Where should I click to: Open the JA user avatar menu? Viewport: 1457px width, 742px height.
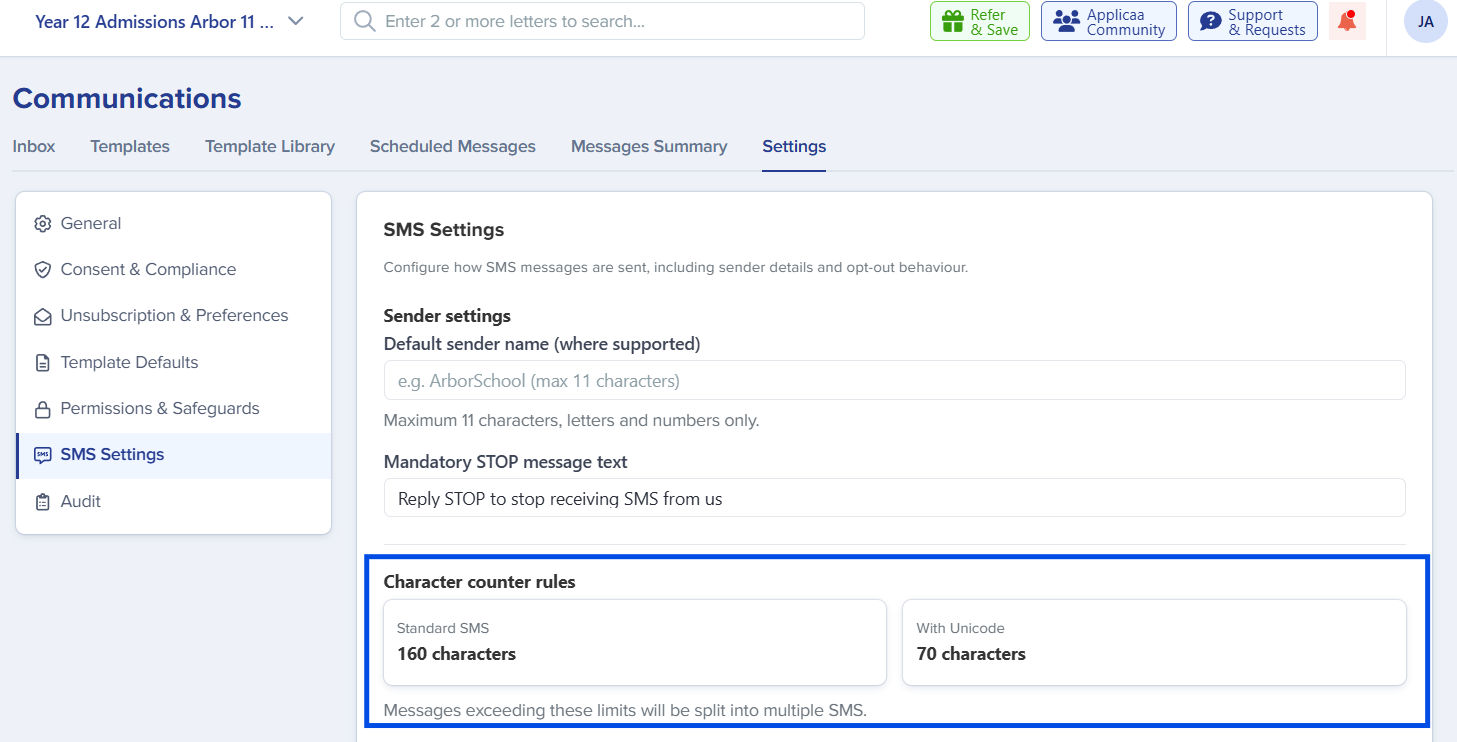(x=1425, y=22)
